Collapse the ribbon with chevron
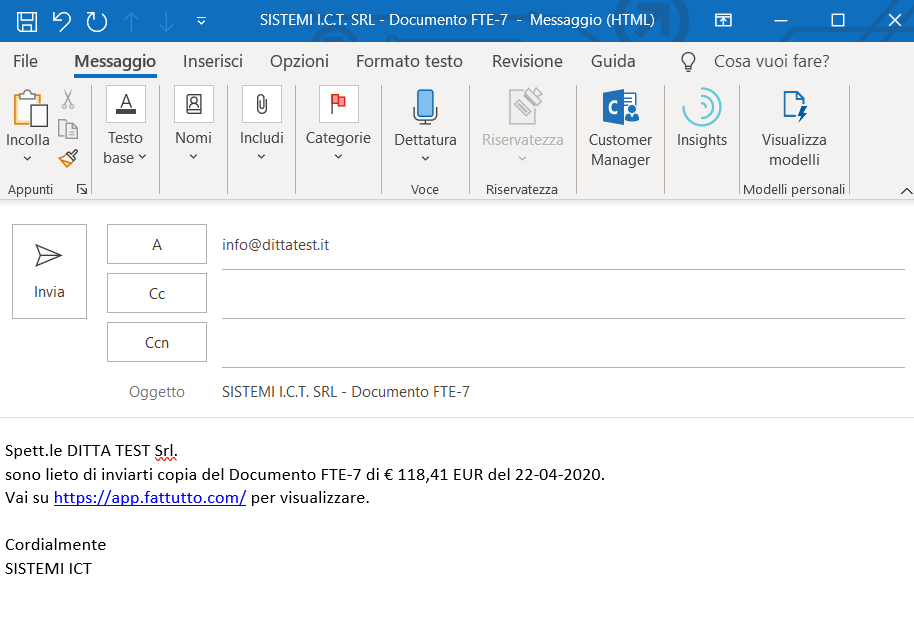Viewport: 914px width, 620px height. (906, 191)
